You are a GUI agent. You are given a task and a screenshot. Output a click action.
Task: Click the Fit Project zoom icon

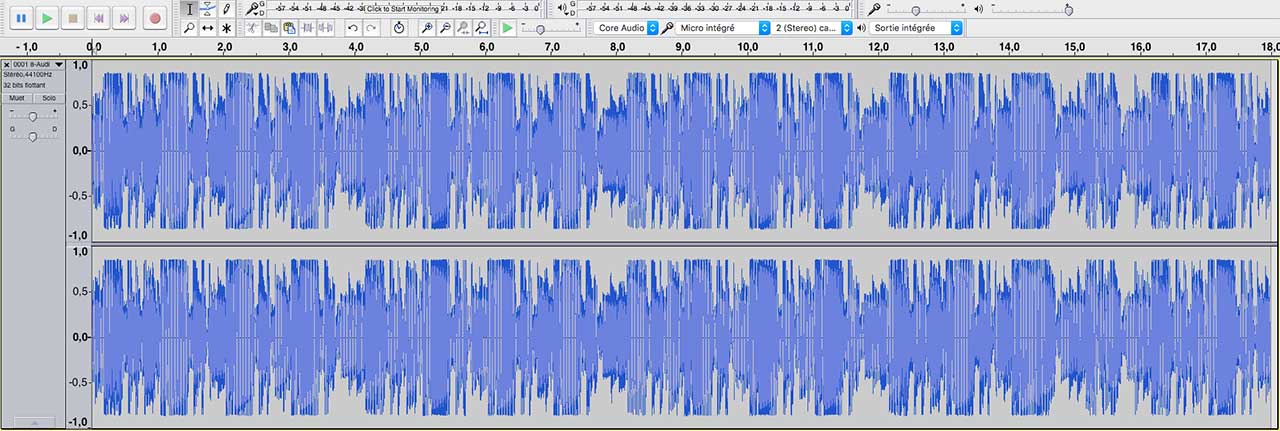point(482,28)
